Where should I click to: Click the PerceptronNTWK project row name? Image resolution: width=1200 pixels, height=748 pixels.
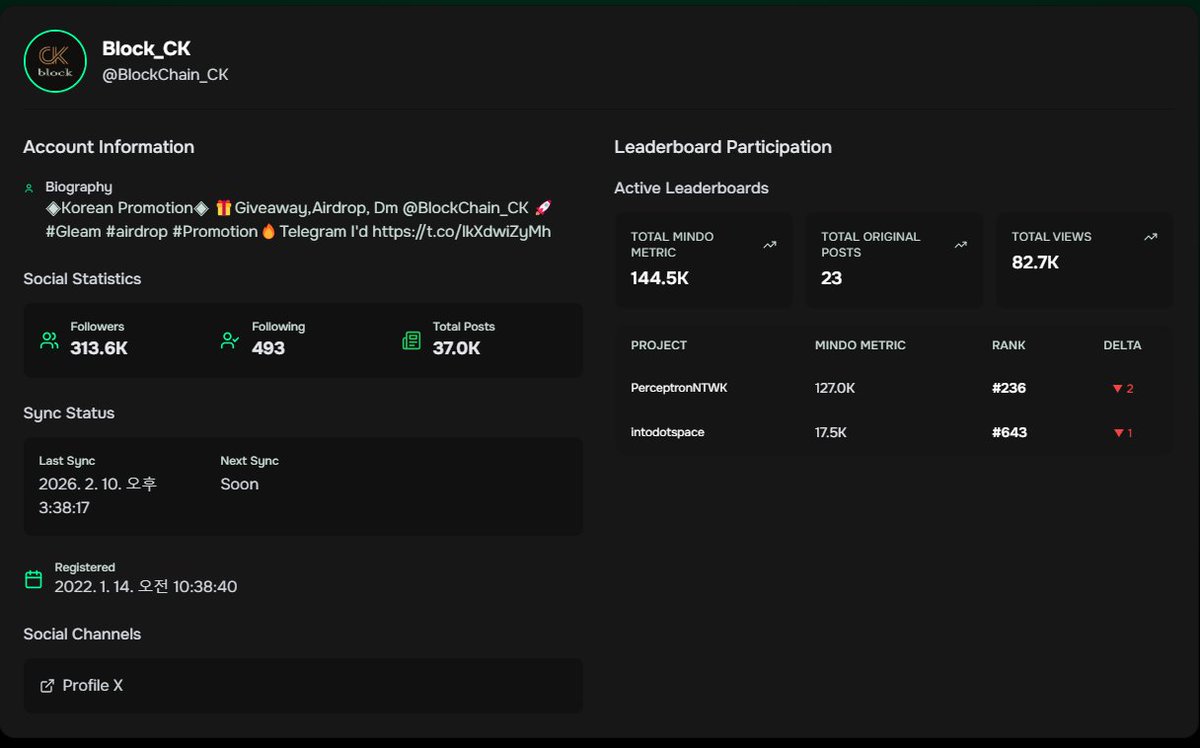[679, 388]
